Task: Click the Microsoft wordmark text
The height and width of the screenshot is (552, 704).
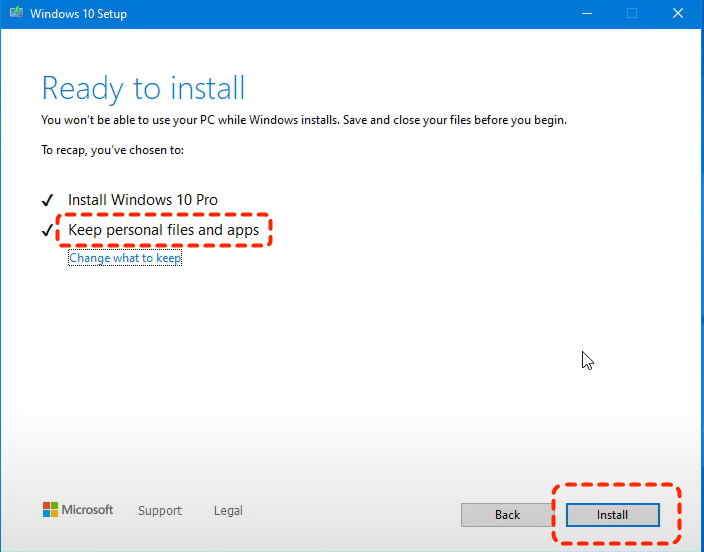Action: click(x=87, y=510)
